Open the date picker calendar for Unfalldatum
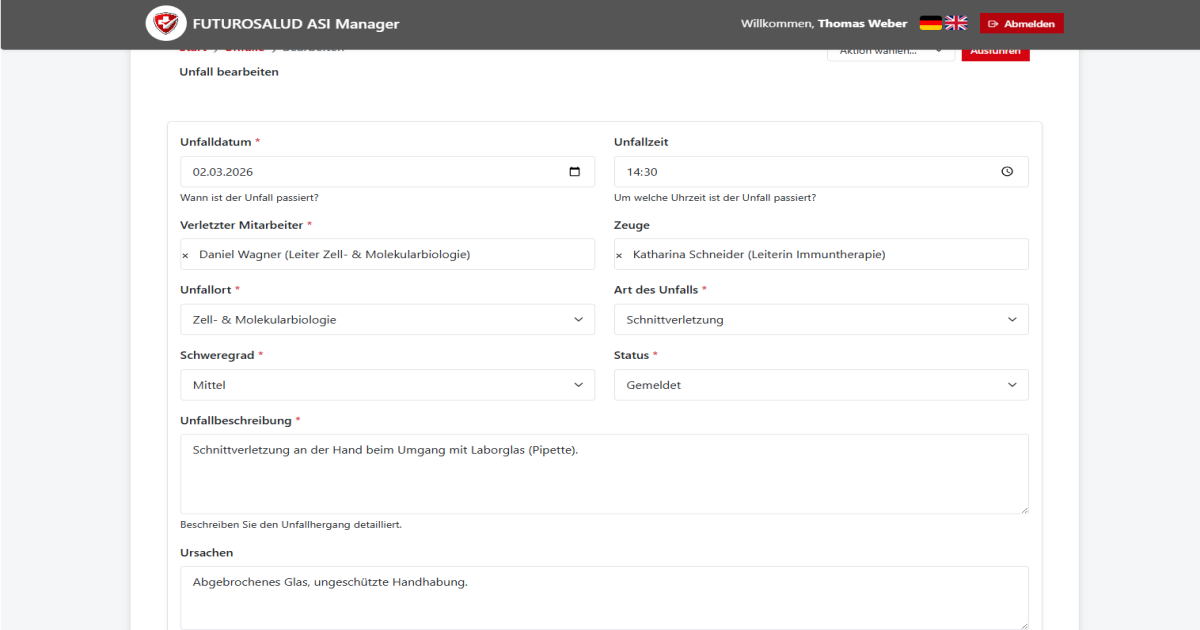 [575, 171]
